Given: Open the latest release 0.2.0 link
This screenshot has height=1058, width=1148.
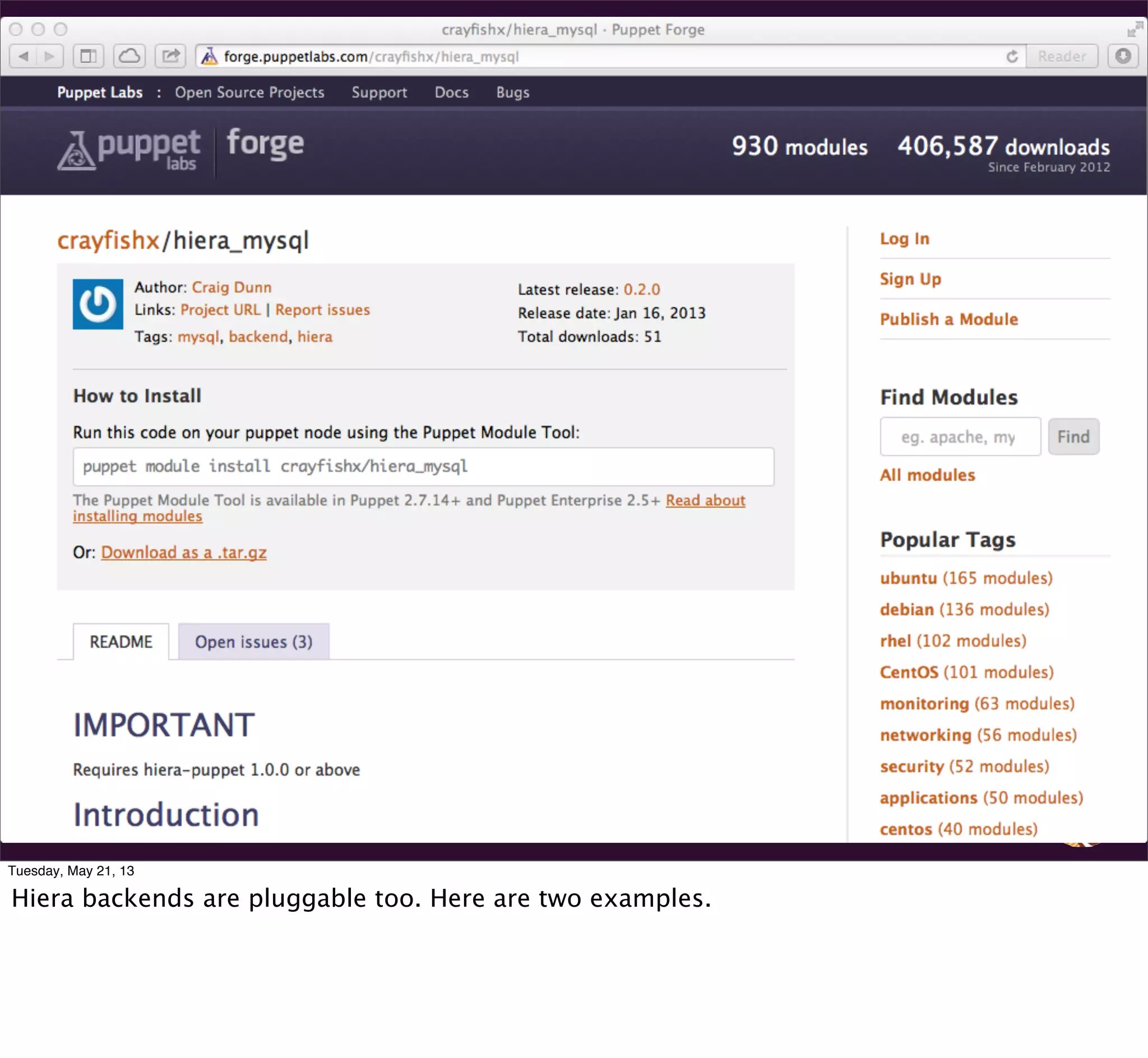Looking at the screenshot, I should 641,290.
